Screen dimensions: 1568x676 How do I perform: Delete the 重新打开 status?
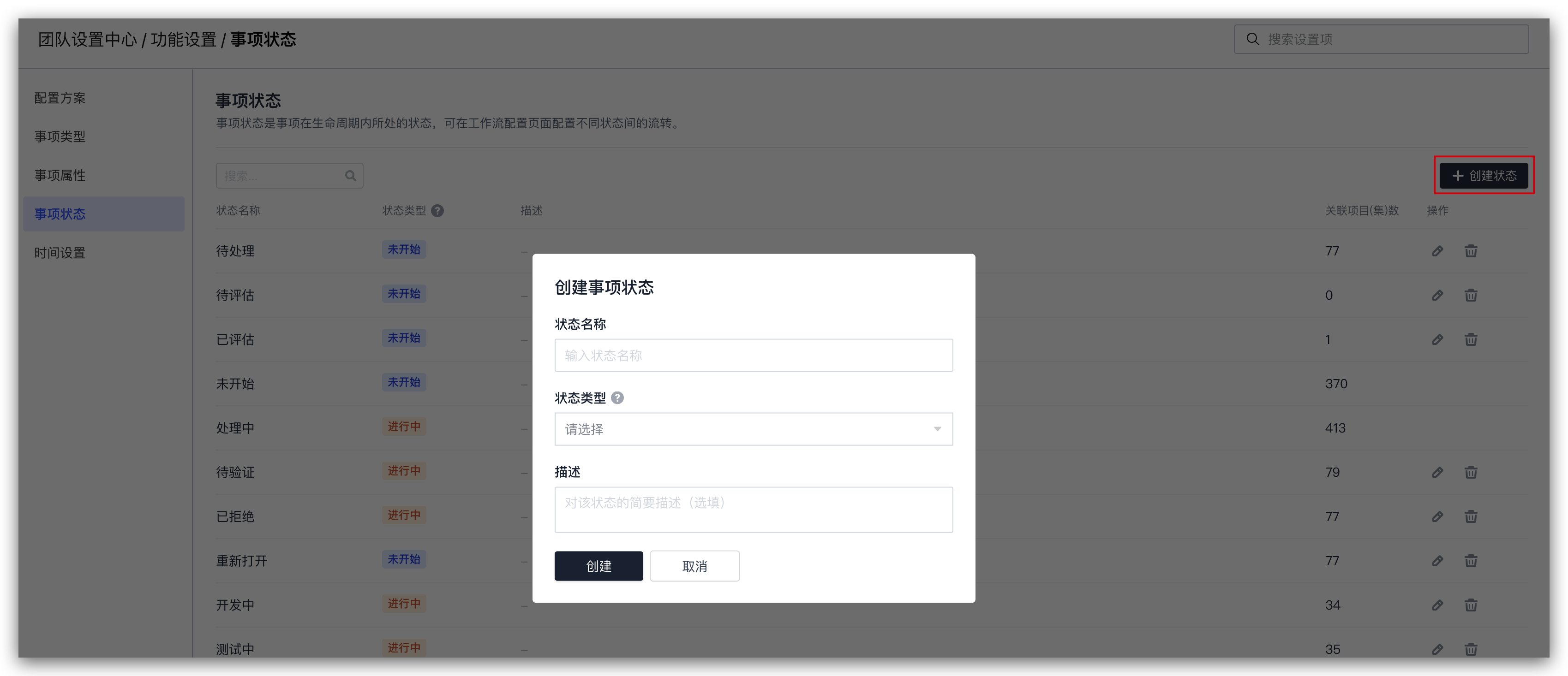[1471, 561]
